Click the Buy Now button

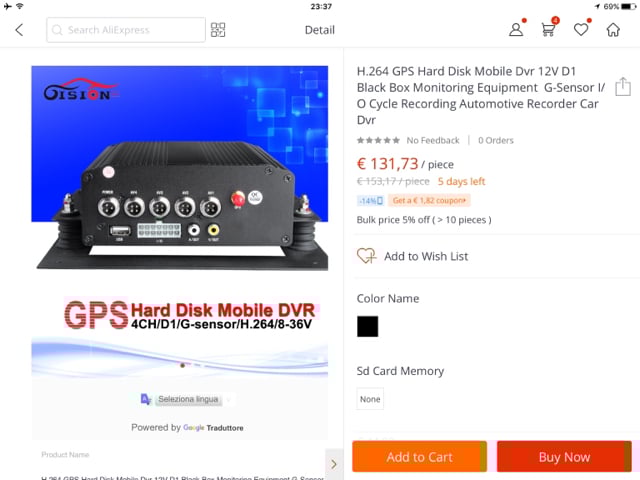click(x=564, y=457)
